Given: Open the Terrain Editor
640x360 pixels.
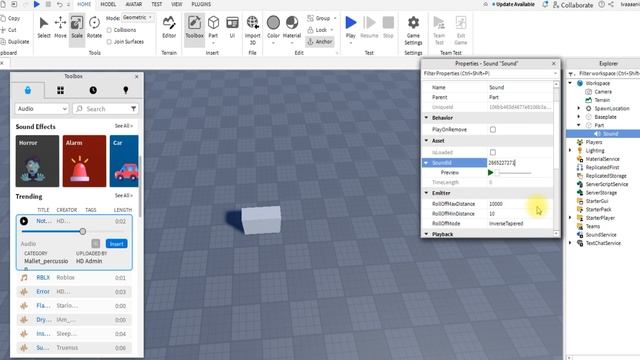Looking at the screenshot, I should coord(169,27).
